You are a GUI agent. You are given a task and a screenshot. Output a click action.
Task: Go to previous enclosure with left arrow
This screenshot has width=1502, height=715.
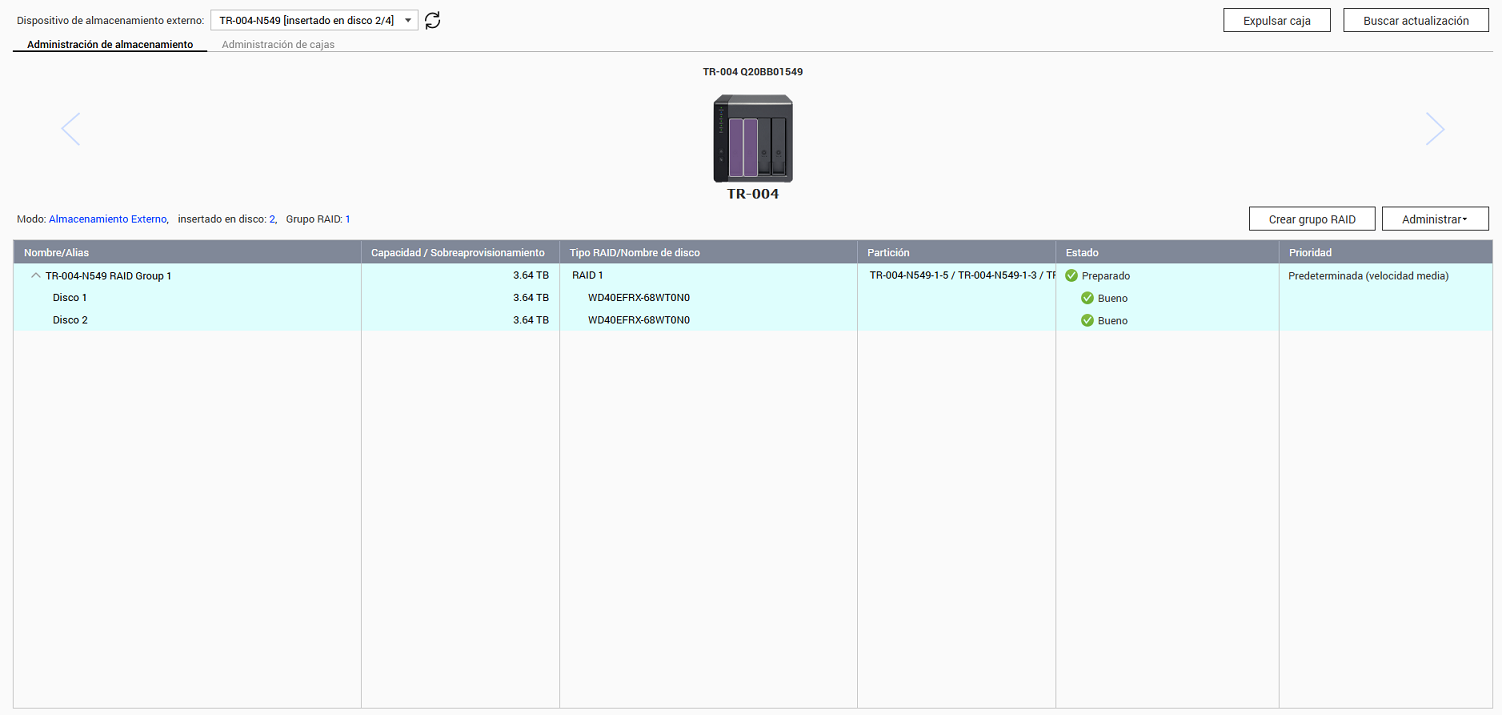[71, 129]
